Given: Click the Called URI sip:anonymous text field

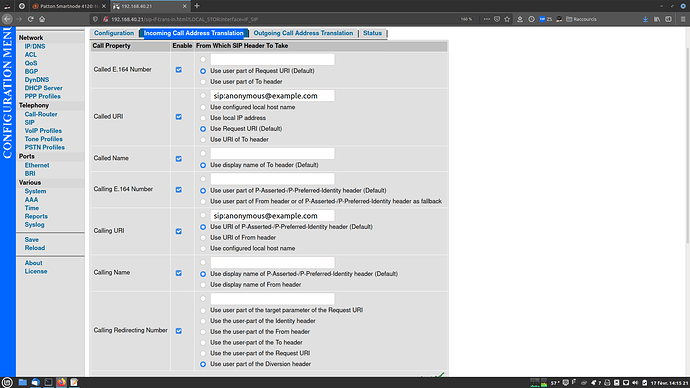Looking at the screenshot, I should click(272, 95).
